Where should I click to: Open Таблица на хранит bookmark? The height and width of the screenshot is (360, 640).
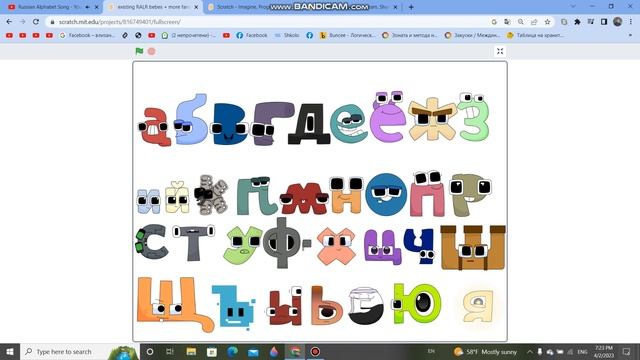pyautogui.click(x=535, y=36)
